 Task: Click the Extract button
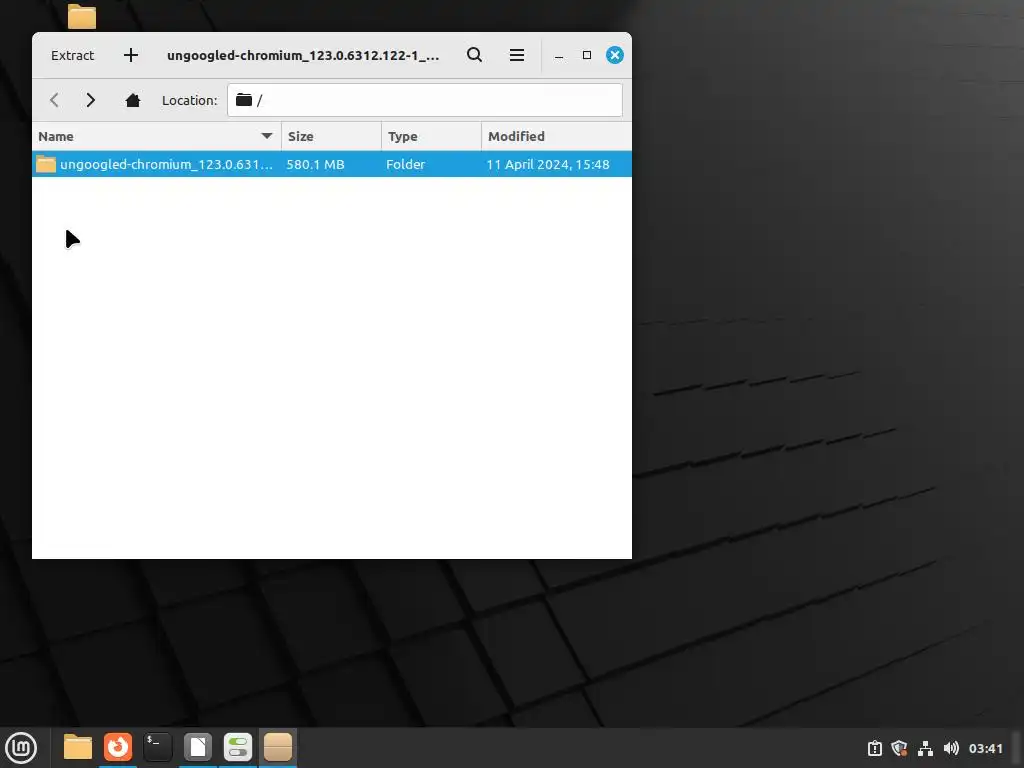point(72,56)
